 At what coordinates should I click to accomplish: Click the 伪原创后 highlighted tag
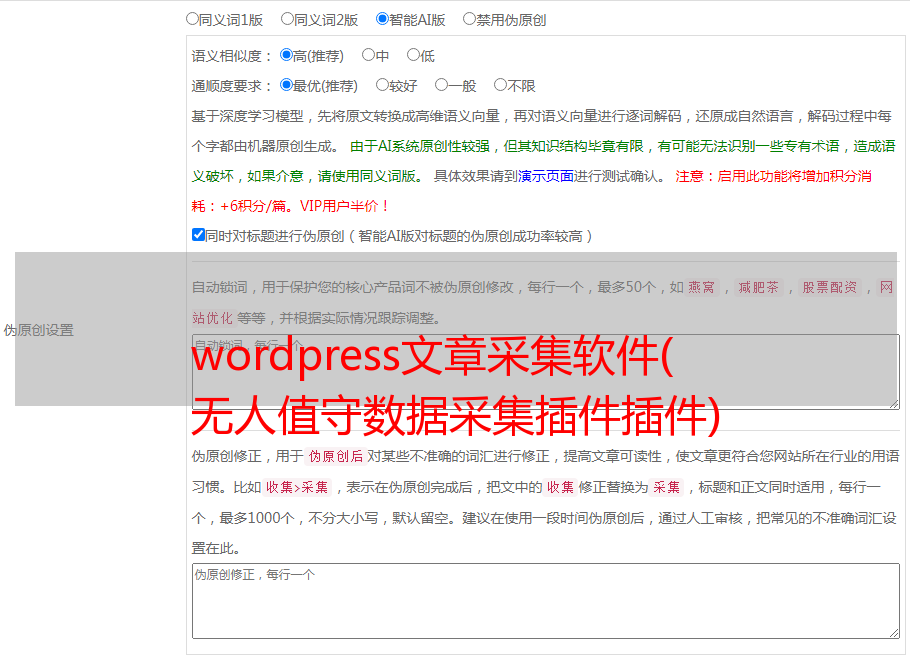tap(336, 456)
